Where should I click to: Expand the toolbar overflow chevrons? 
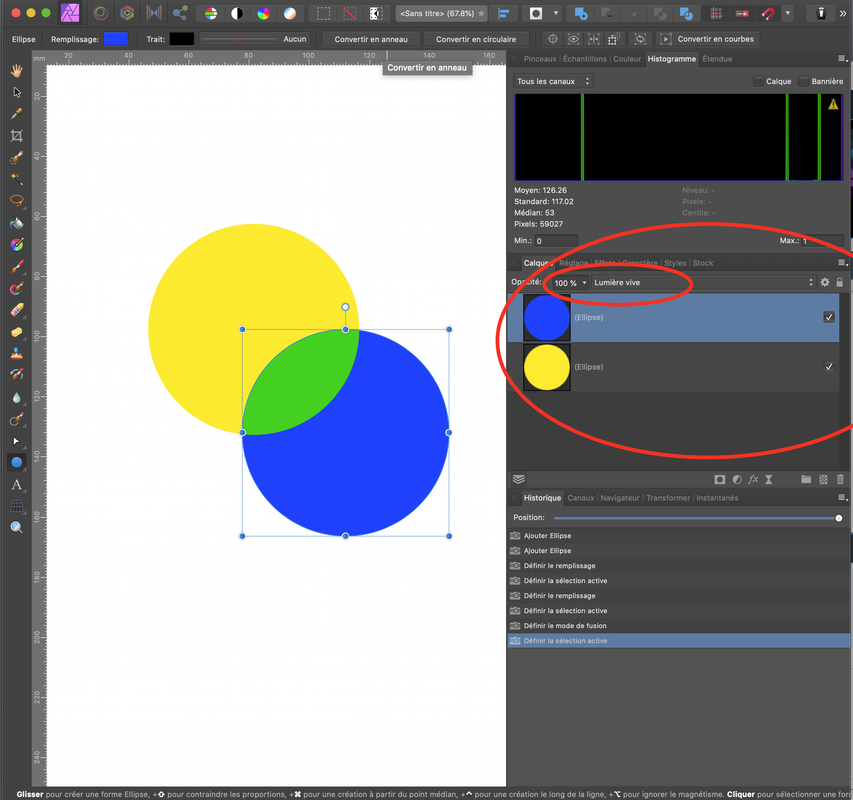tap(843, 14)
